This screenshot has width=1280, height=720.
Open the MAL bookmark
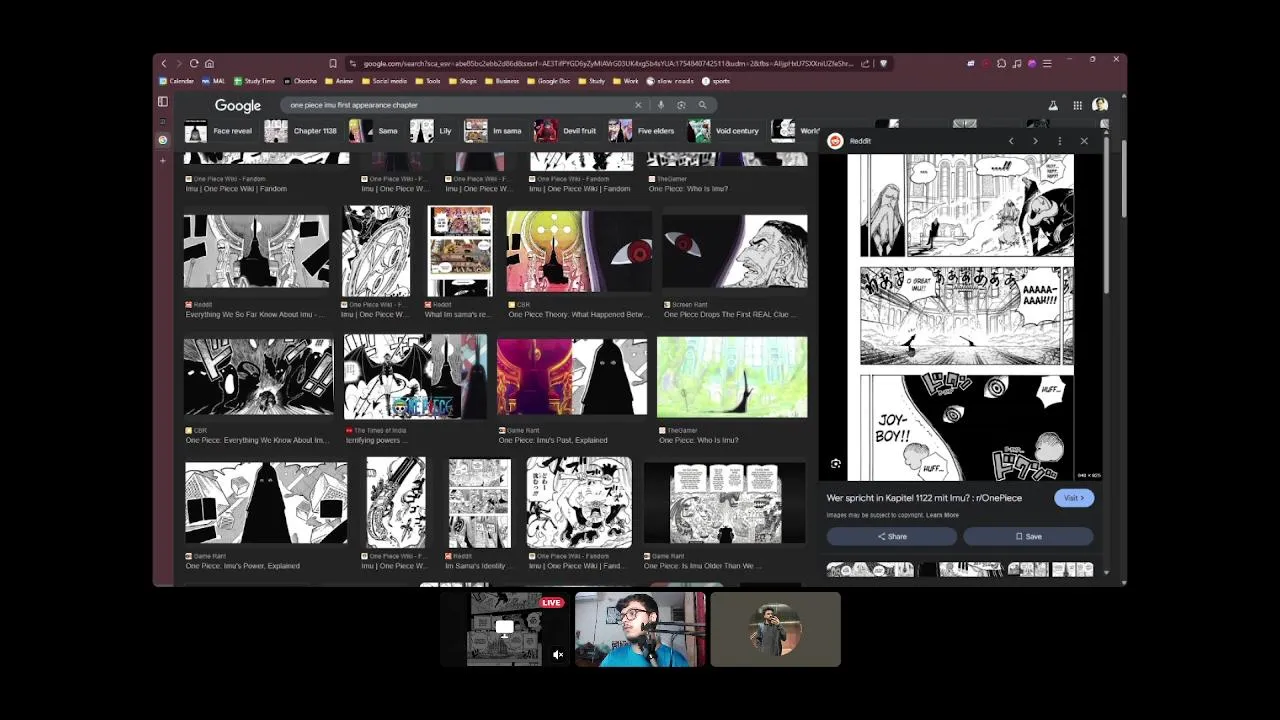coord(213,81)
